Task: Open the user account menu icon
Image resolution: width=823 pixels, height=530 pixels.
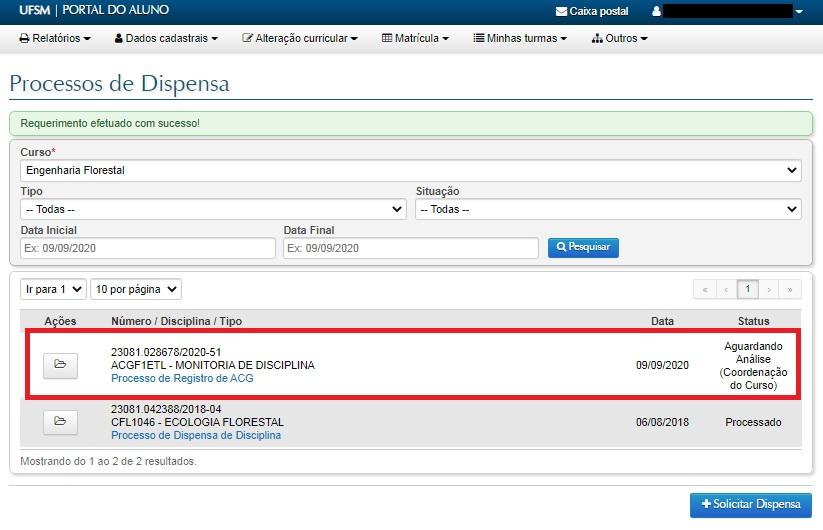Action: [656, 11]
